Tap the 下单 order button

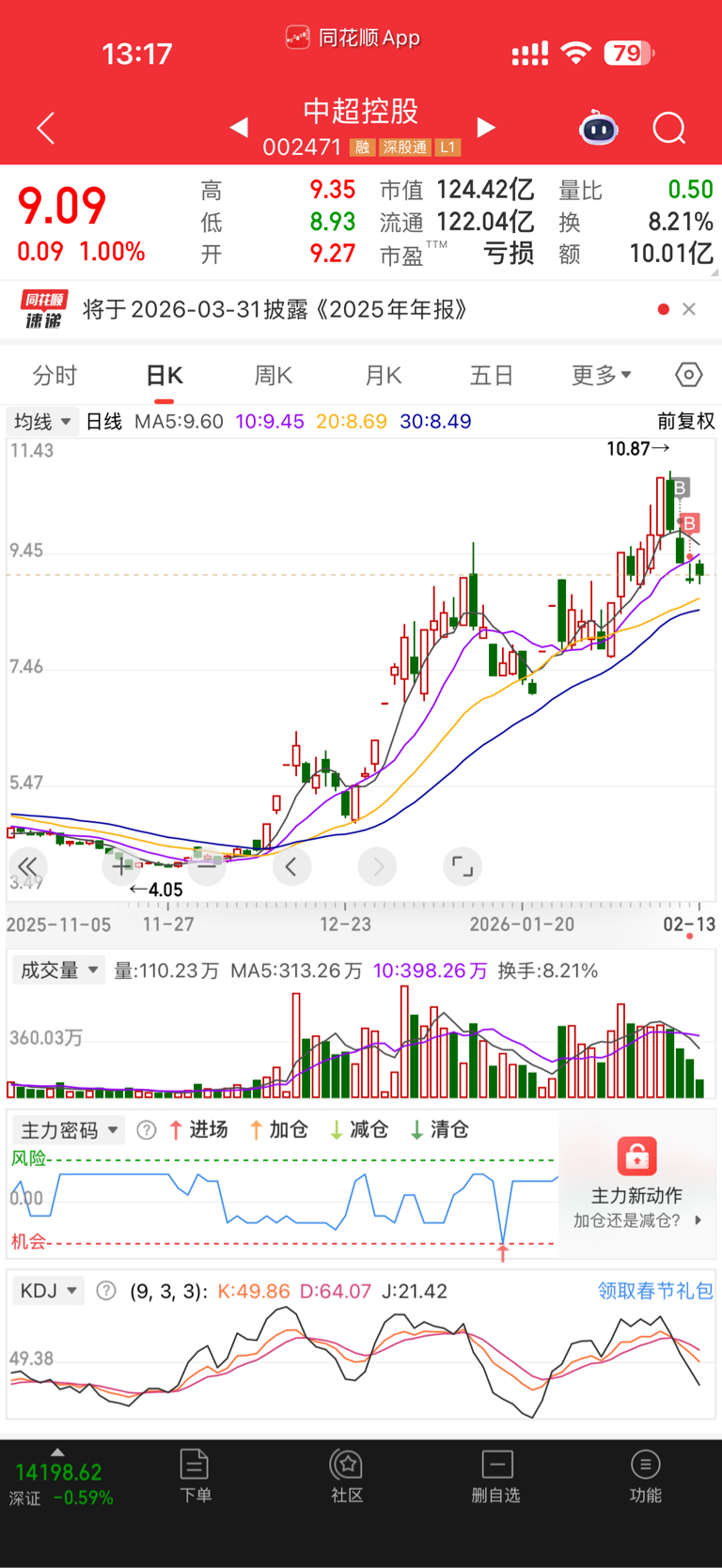[195, 1475]
